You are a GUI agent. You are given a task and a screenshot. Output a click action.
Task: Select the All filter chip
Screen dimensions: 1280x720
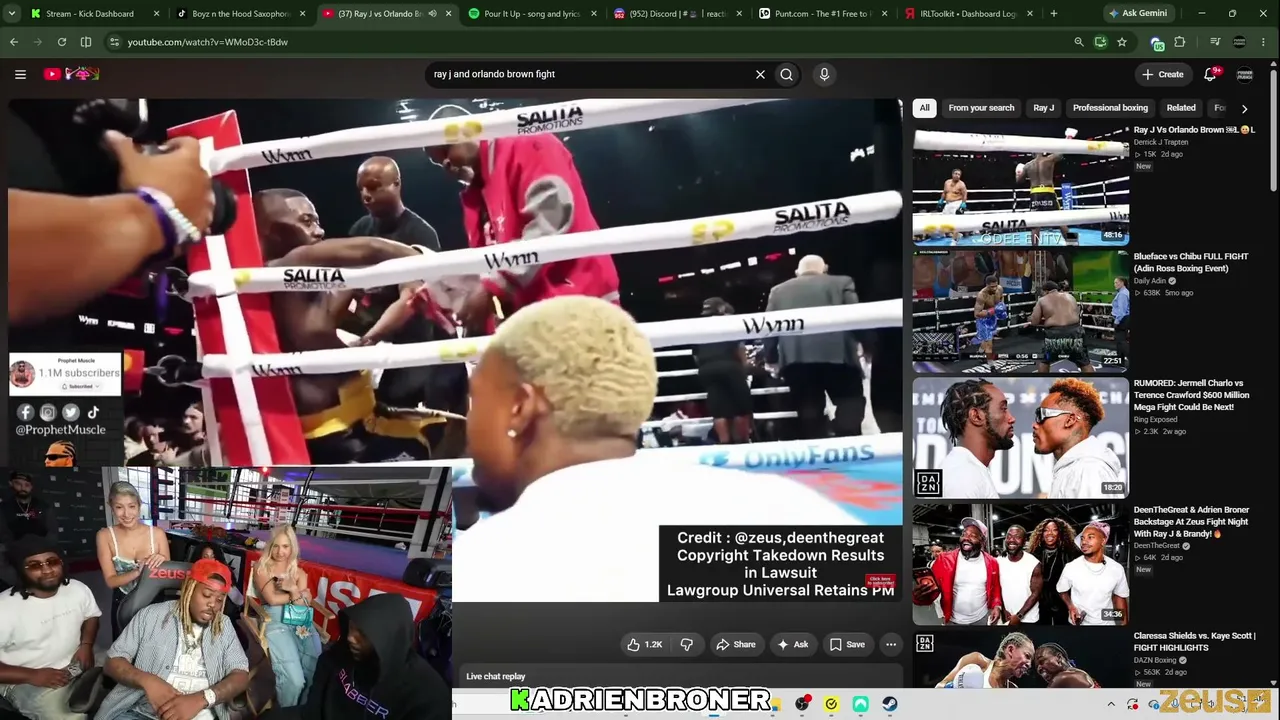[925, 108]
